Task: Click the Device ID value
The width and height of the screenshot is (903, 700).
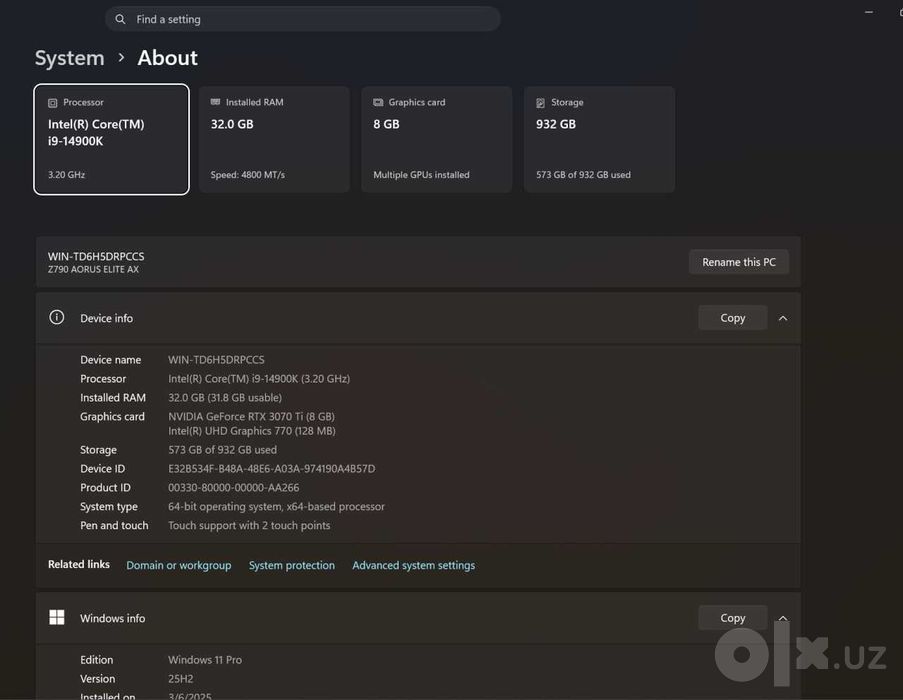Action: point(271,469)
